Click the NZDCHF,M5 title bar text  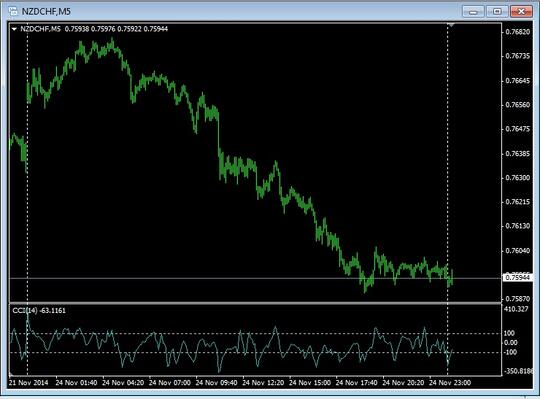point(46,12)
